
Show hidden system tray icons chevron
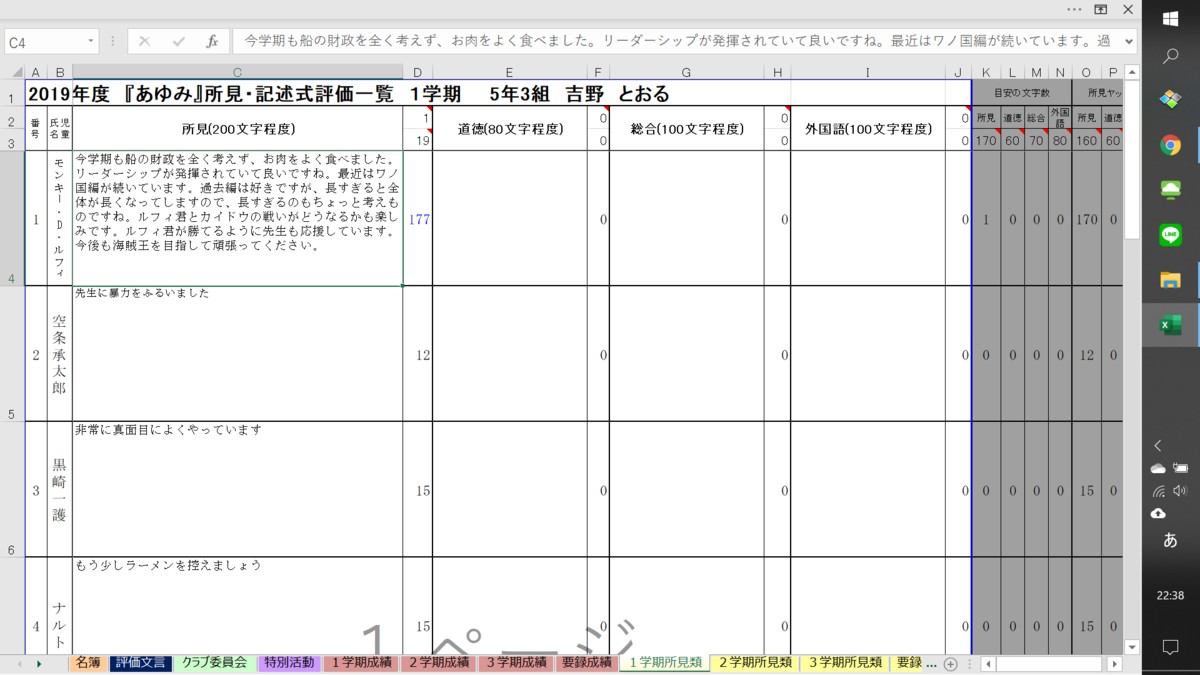coord(1158,445)
